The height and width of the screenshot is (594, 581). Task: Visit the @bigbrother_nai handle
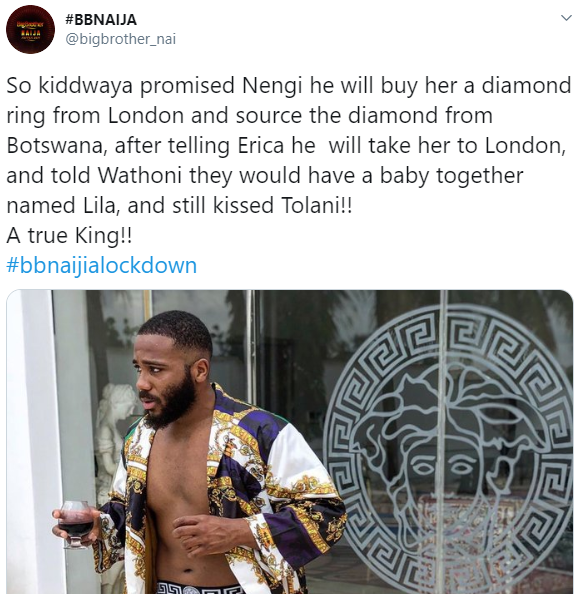[120, 39]
